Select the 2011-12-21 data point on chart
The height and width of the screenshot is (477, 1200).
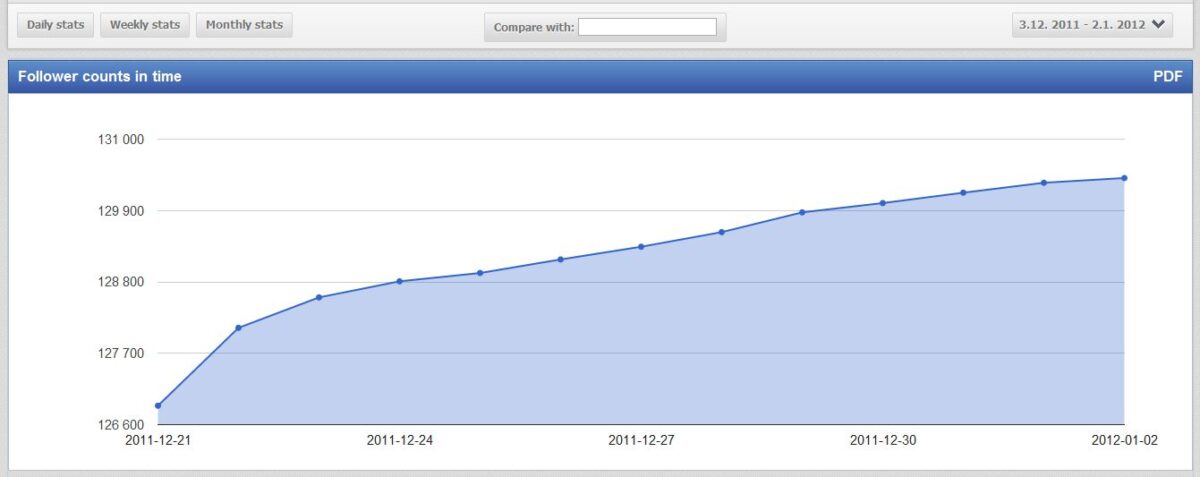pos(158,406)
